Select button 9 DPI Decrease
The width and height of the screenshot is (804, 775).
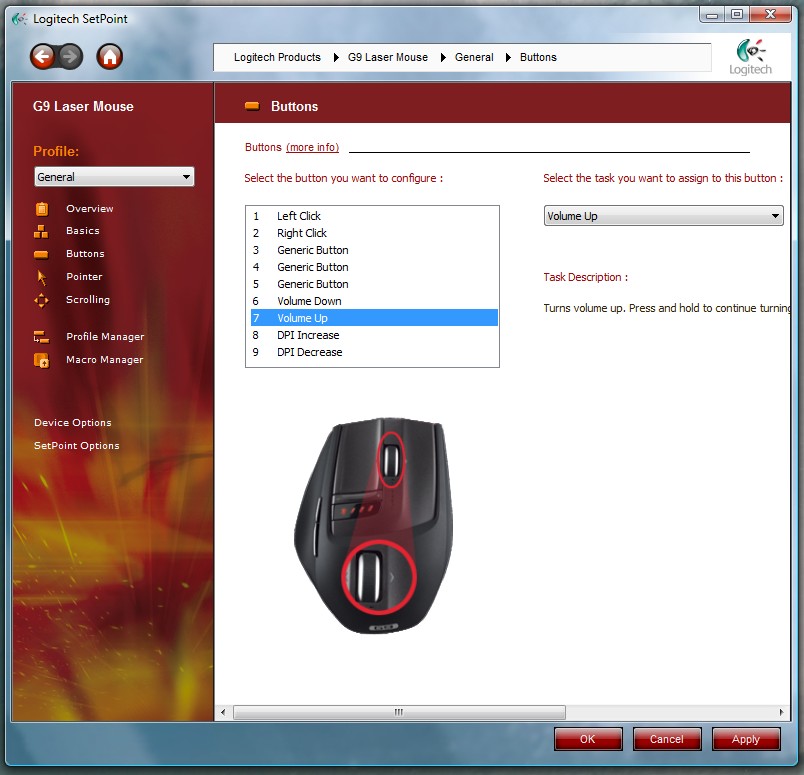[x=374, y=352]
